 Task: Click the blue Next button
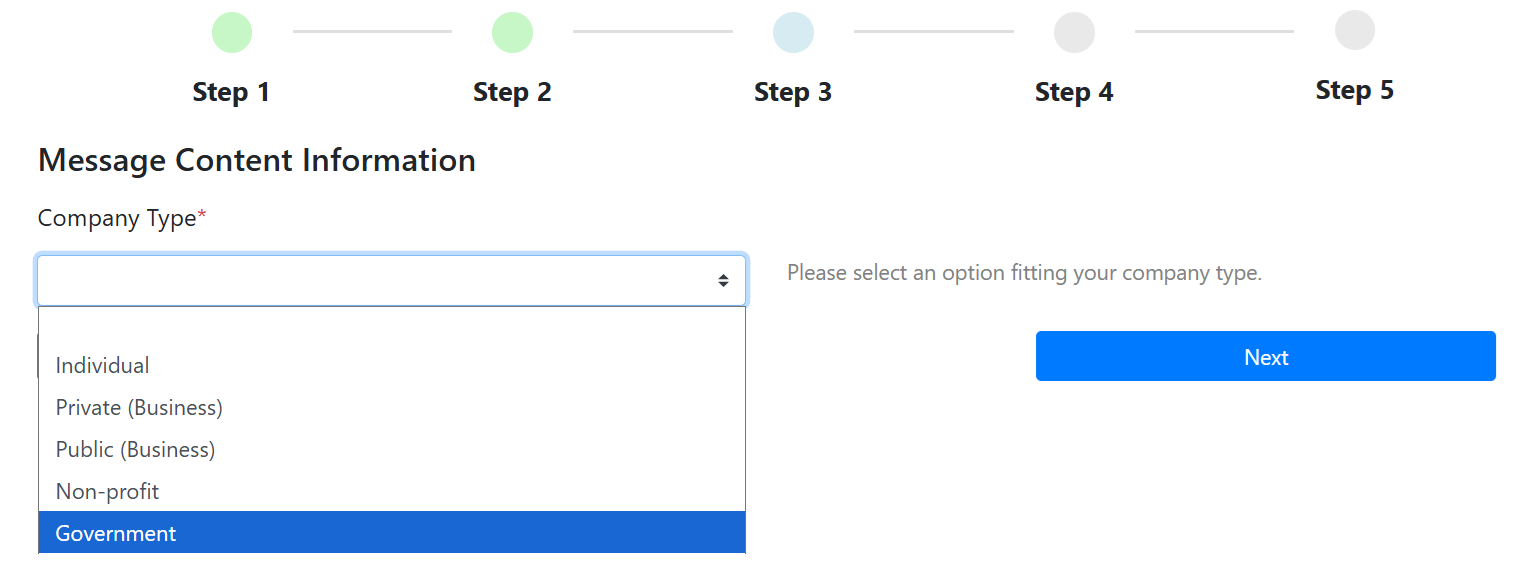[x=1266, y=356]
